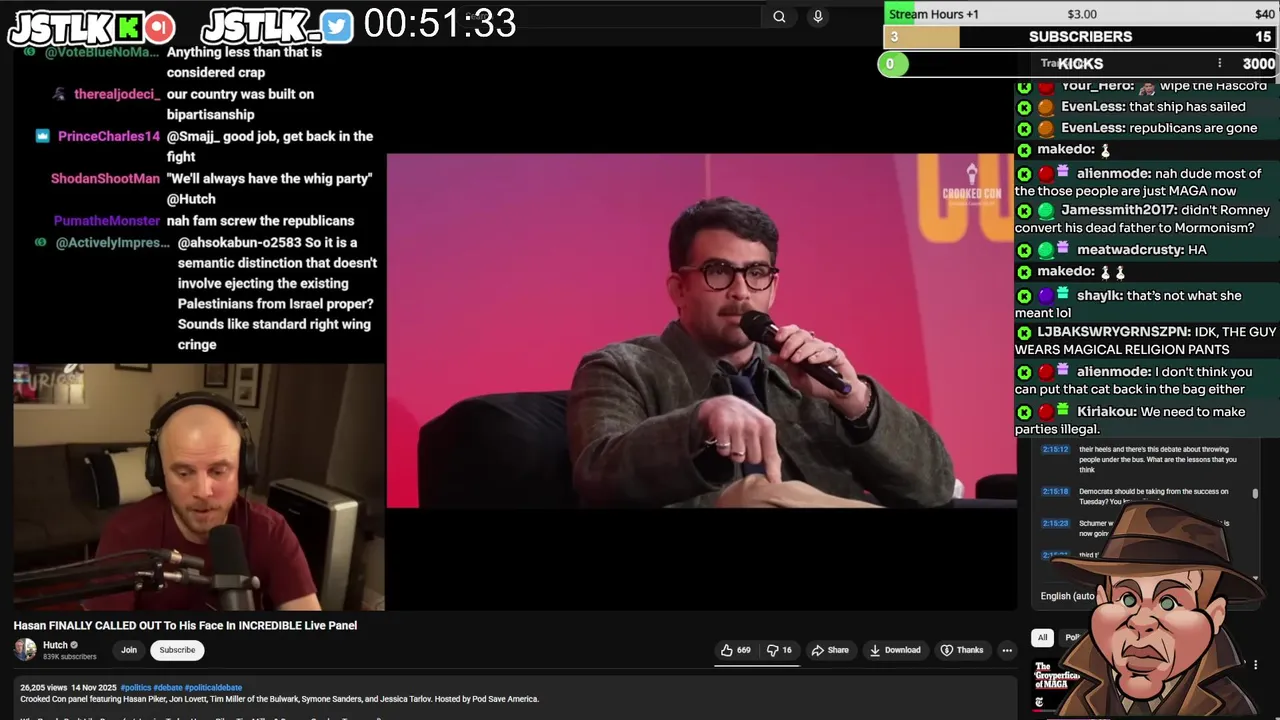This screenshot has height=720, width=1280.
Task: Open more actions ellipsis beside Thanks
Action: tap(1007, 650)
